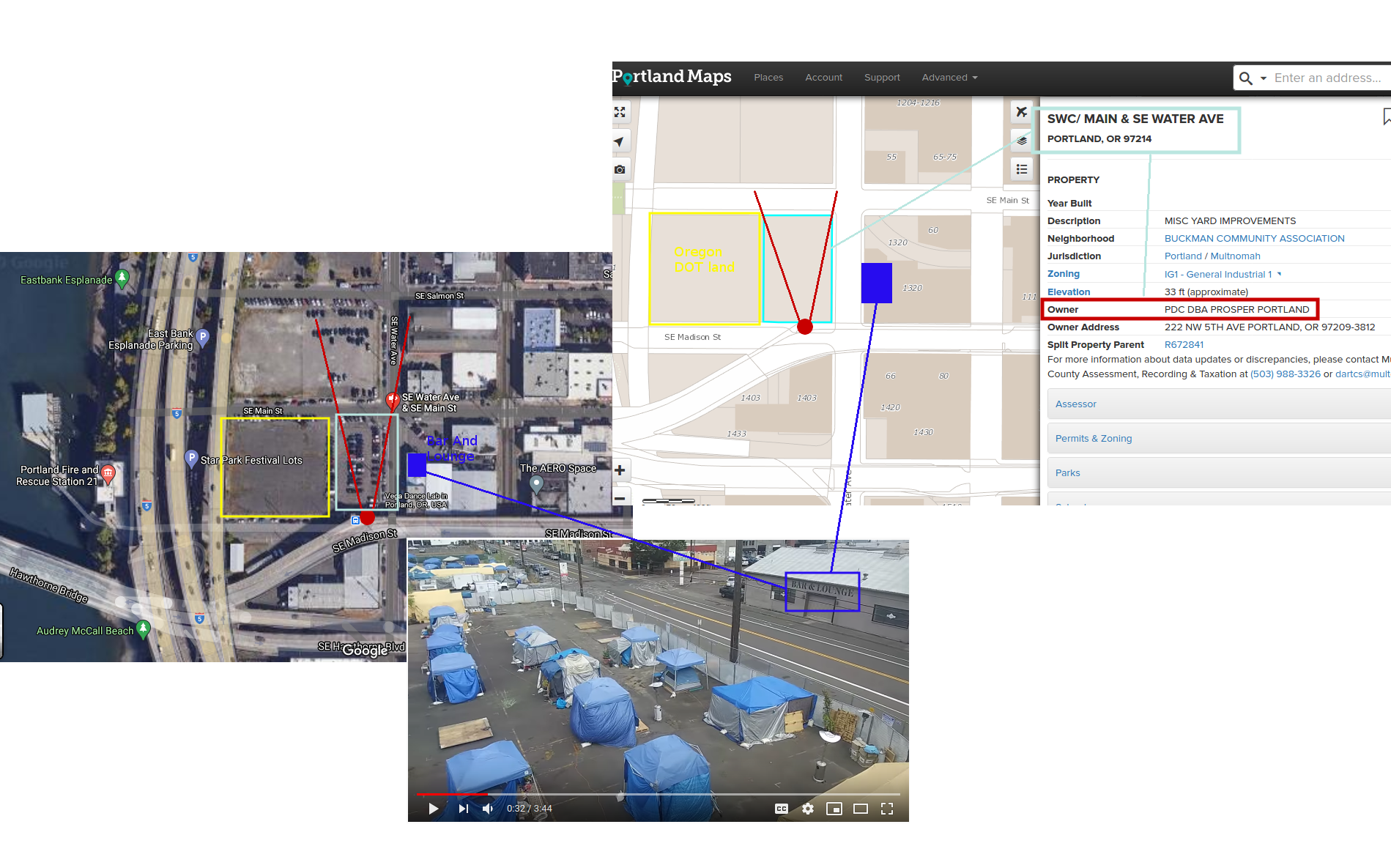Click the Portland Maps logo

[x=672, y=77]
